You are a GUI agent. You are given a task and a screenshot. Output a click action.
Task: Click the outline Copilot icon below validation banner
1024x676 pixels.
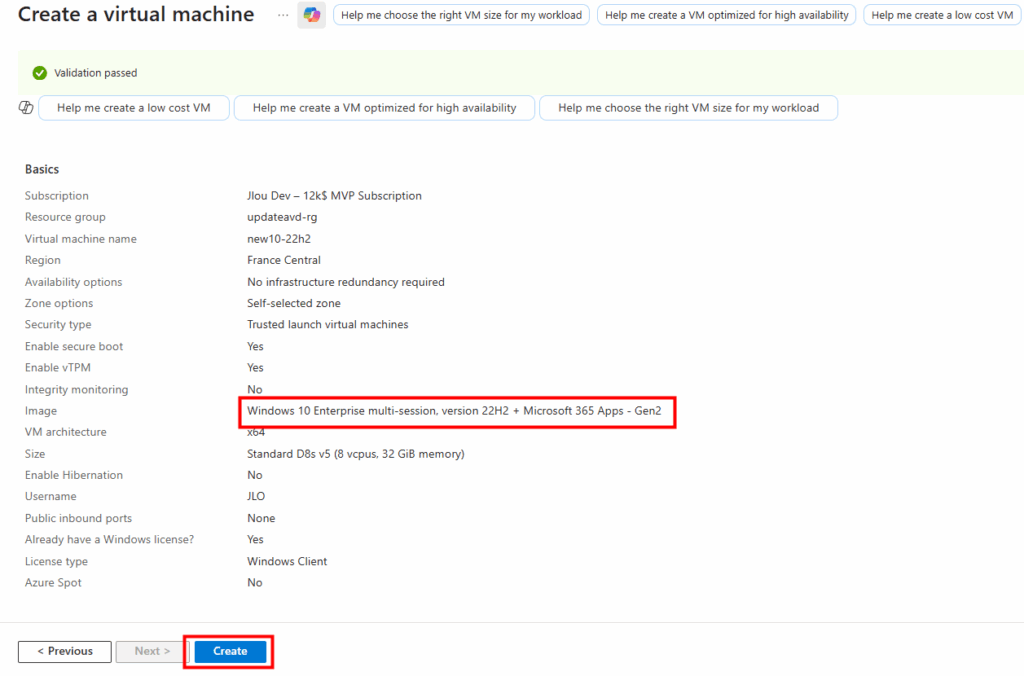click(27, 108)
